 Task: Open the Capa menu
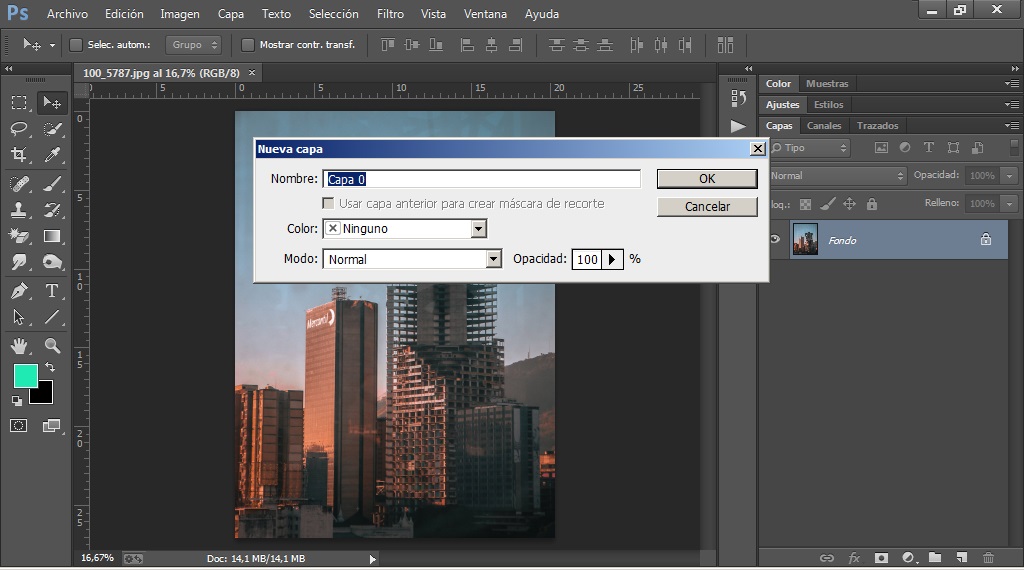[231, 14]
